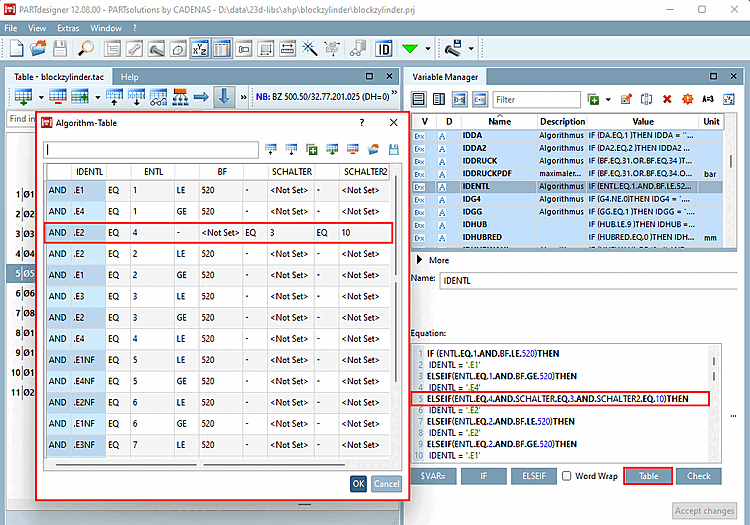Click the help question mark in Algorithm-Table dialog

(x=361, y=122)
